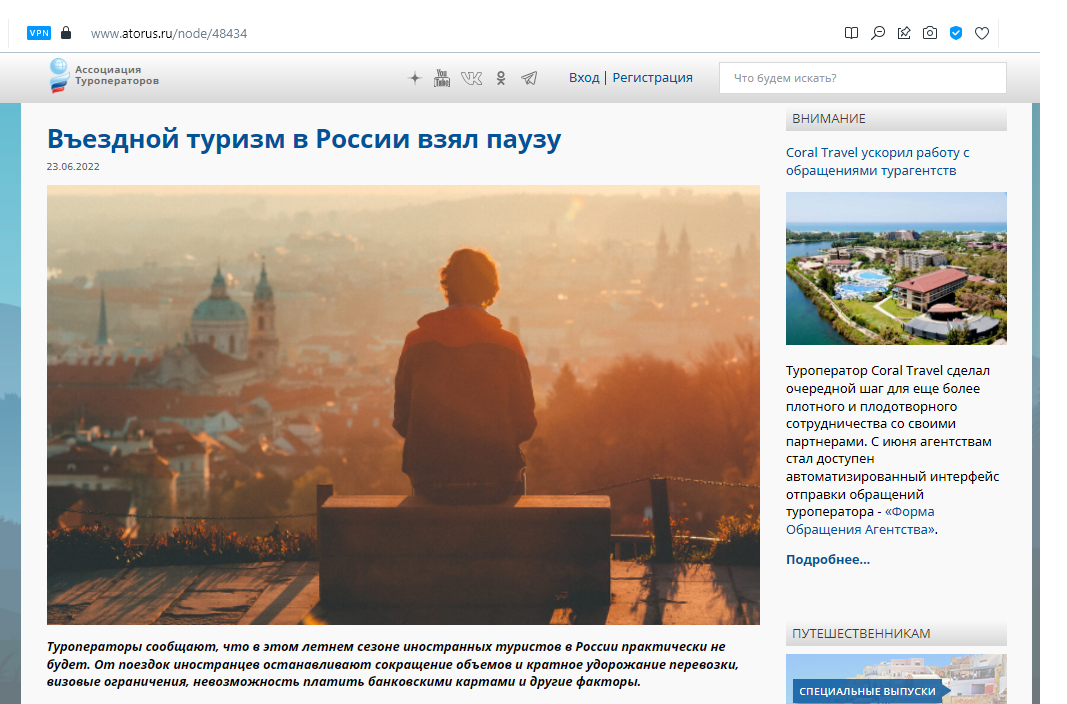Open the Odnoklassniki social icon
Screen dimensions: 1067x704
coord(501,78)
